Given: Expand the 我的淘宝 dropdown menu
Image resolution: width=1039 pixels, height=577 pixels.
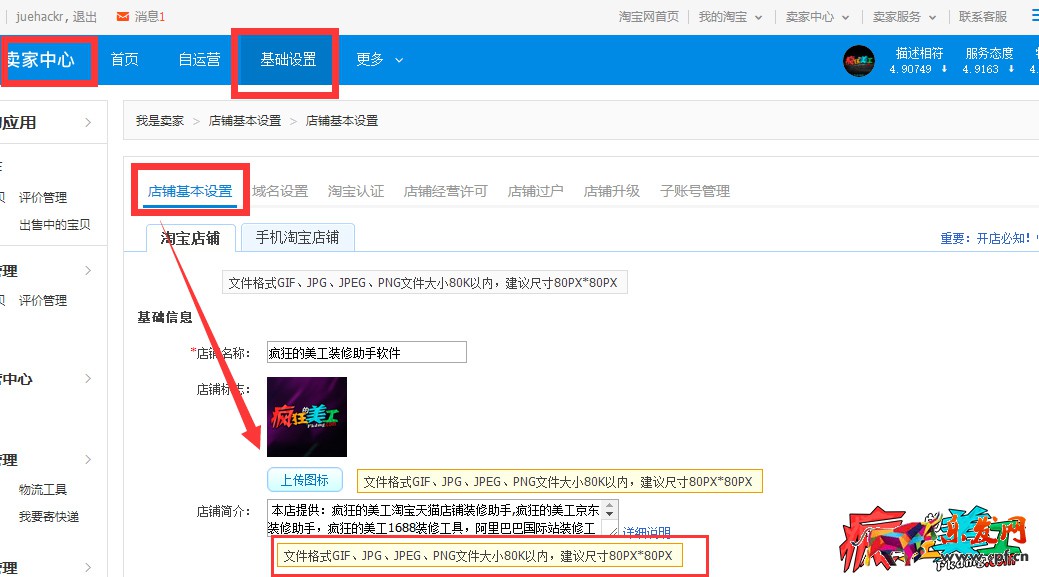Looking at the screenshot, I should (730, 17).
